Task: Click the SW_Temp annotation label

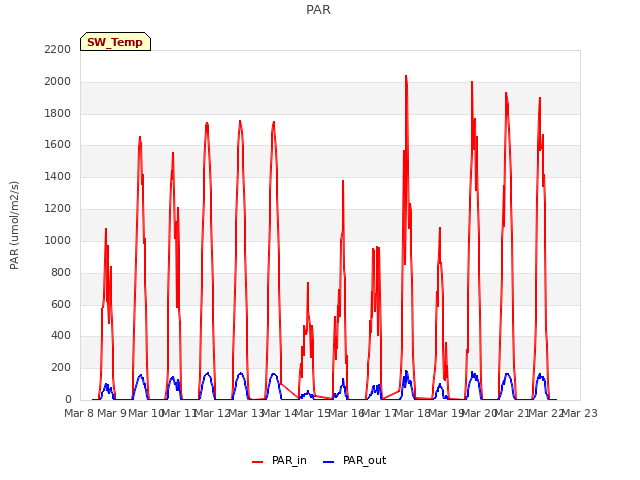Action: point(115,42)
